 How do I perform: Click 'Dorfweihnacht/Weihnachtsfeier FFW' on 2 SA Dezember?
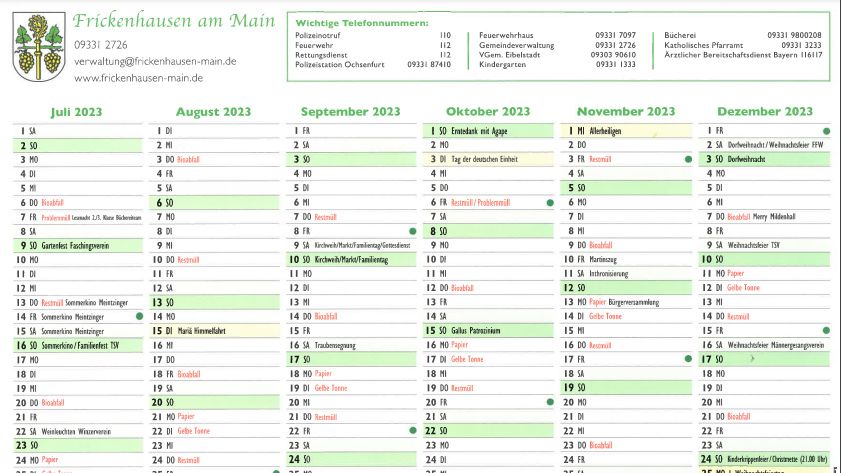click(x=776, y=145)
